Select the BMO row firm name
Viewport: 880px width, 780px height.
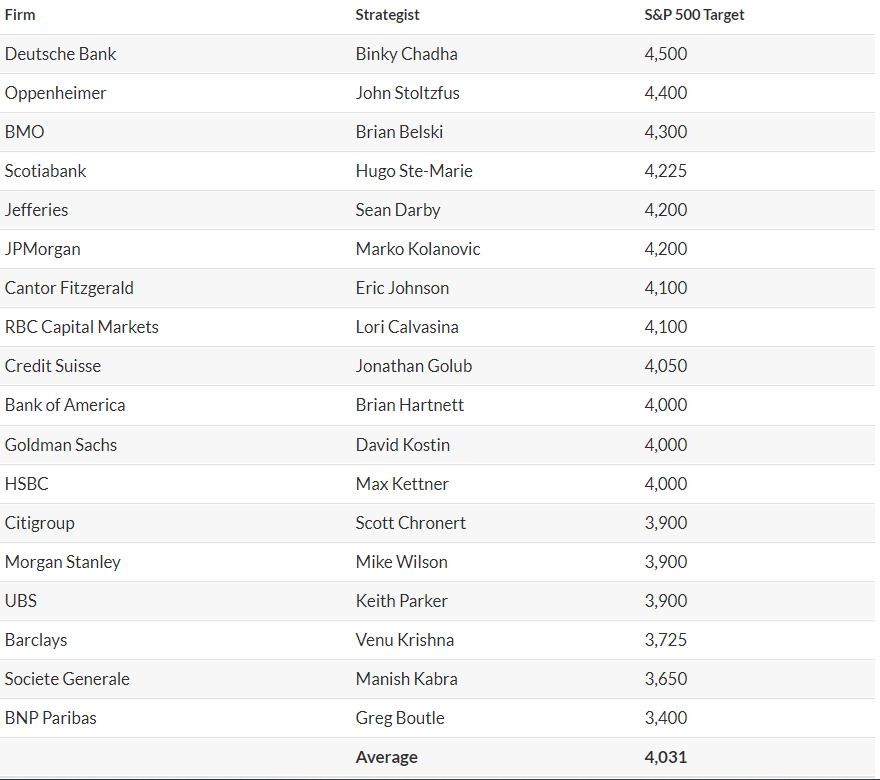(25, 132)
